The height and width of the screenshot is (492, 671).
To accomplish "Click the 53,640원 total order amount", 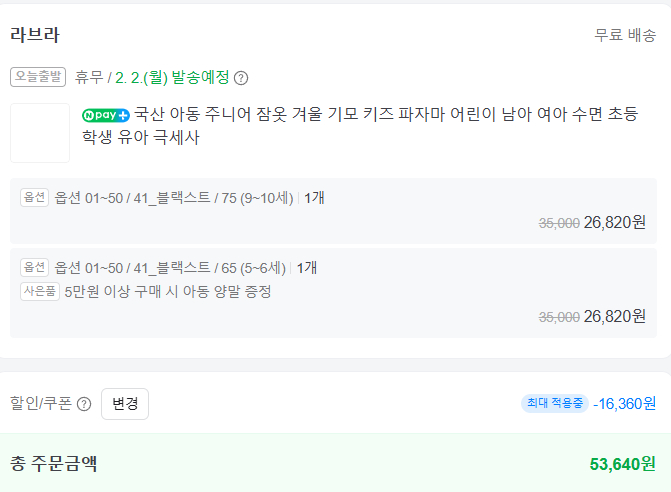I will pyautogui.click(x=622, y=464).
